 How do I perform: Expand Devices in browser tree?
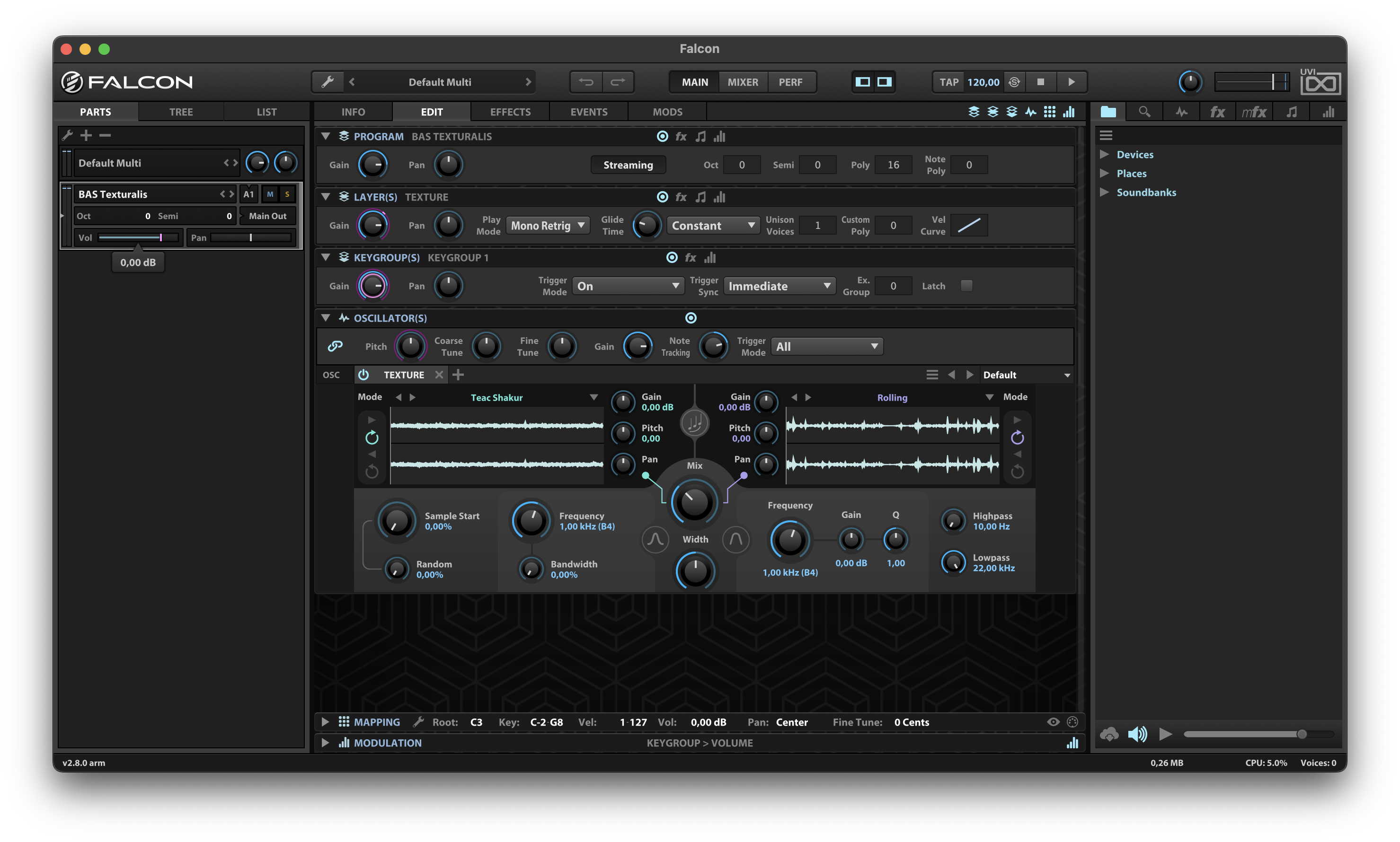(1104, 154)
